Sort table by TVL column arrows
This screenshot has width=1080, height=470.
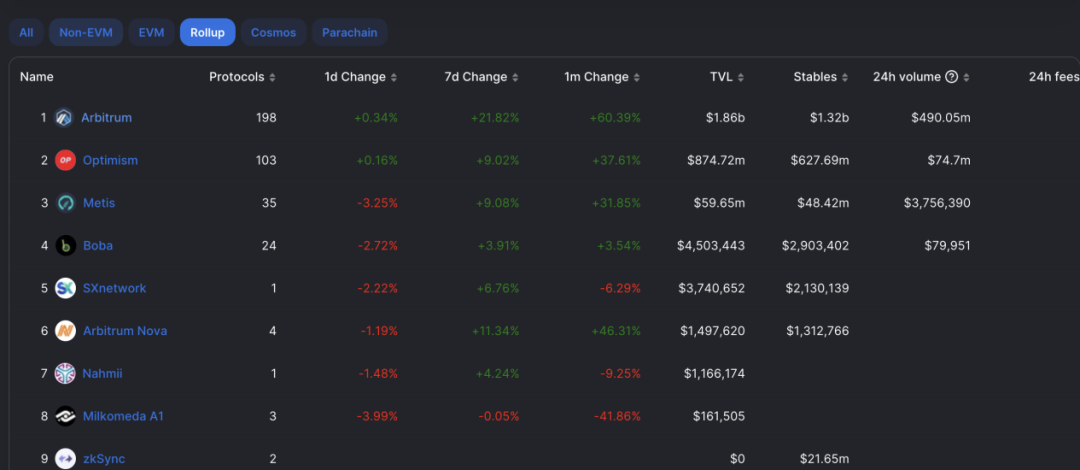[740, 78]
